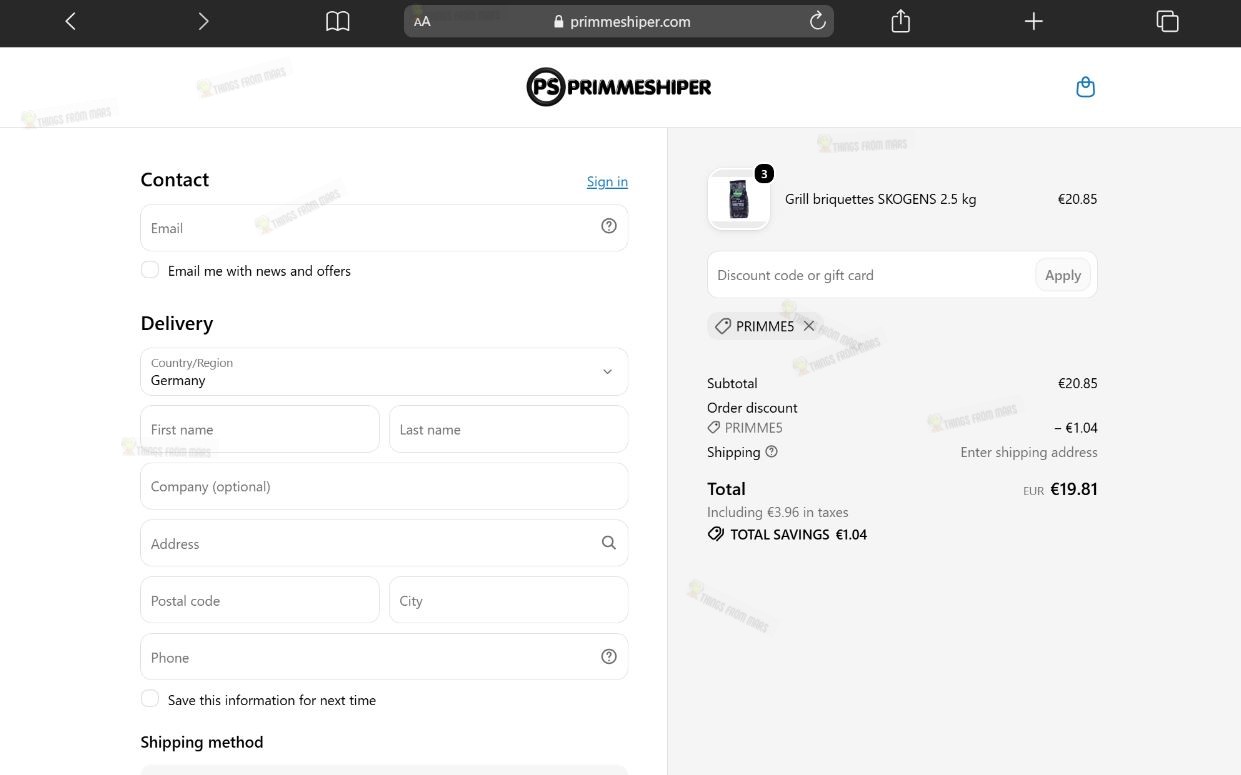Click the quantity badge 3 on product
The height and width of the screenshot is (775, 1241).
[x=764, y=174]
